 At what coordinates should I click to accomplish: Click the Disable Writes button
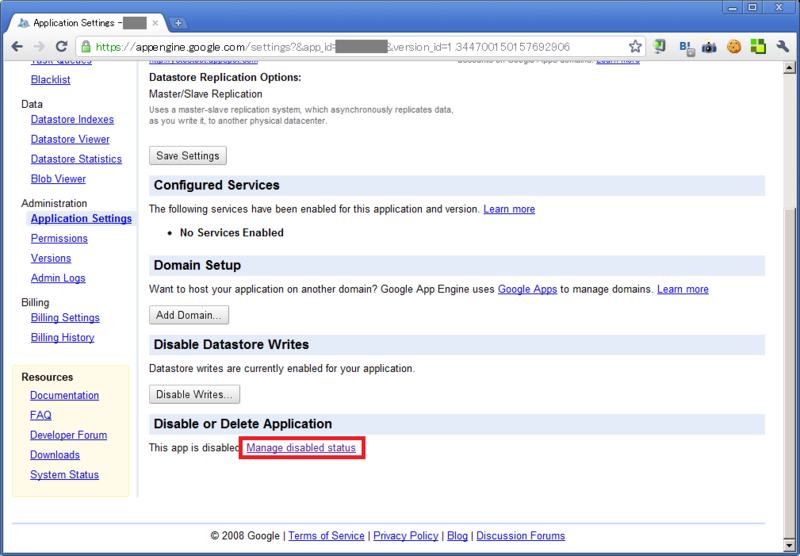point(194,394)
